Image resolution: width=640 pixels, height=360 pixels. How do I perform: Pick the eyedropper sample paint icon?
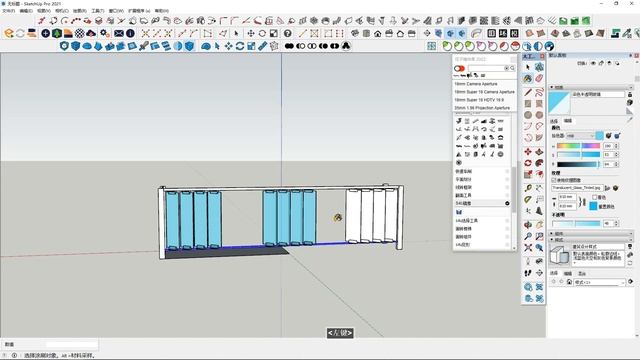[630, 120]
